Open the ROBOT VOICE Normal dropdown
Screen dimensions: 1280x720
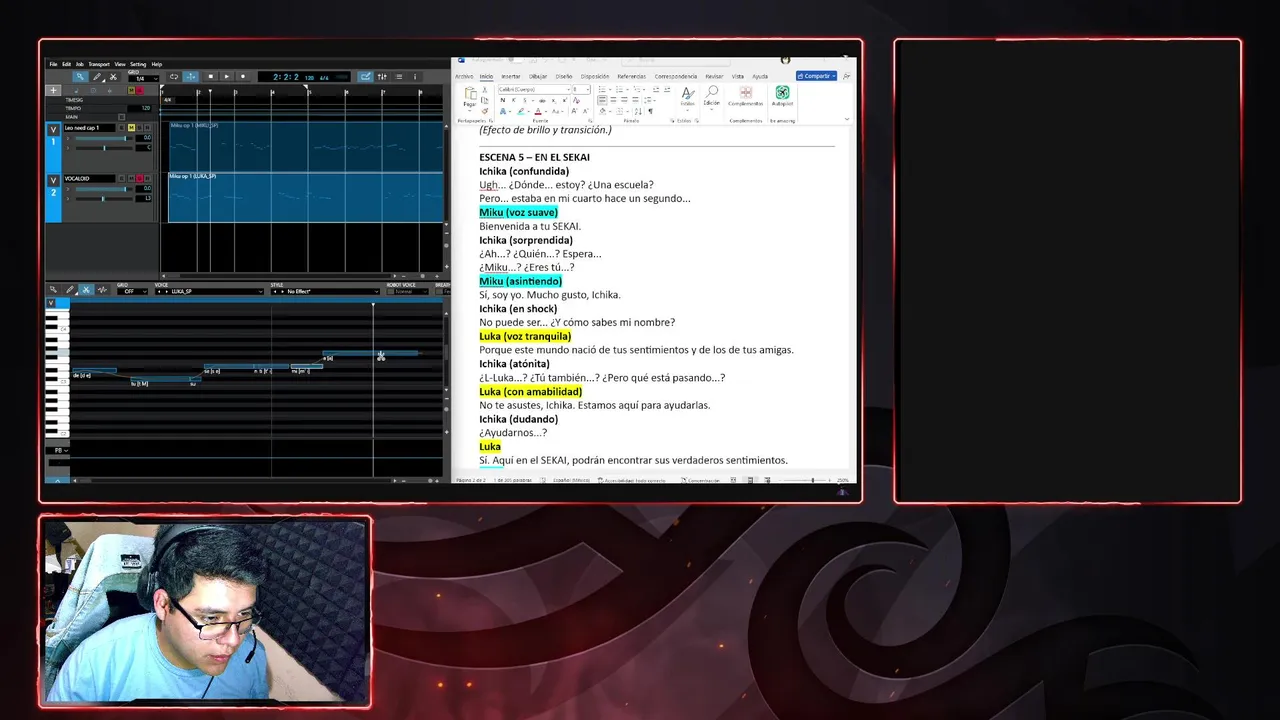tap(411, 291)
